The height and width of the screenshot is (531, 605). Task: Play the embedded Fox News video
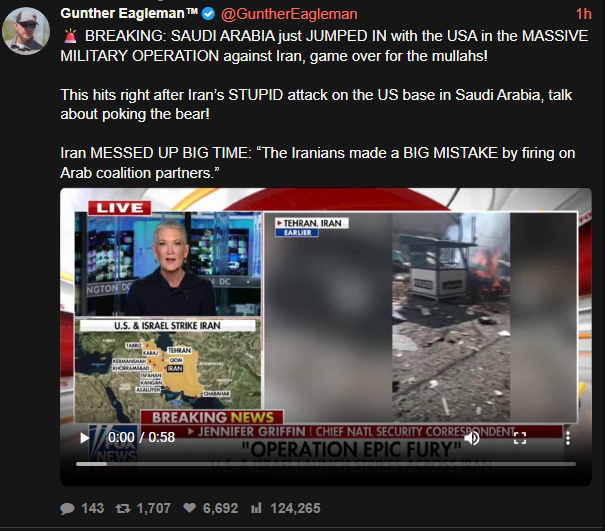84,438
